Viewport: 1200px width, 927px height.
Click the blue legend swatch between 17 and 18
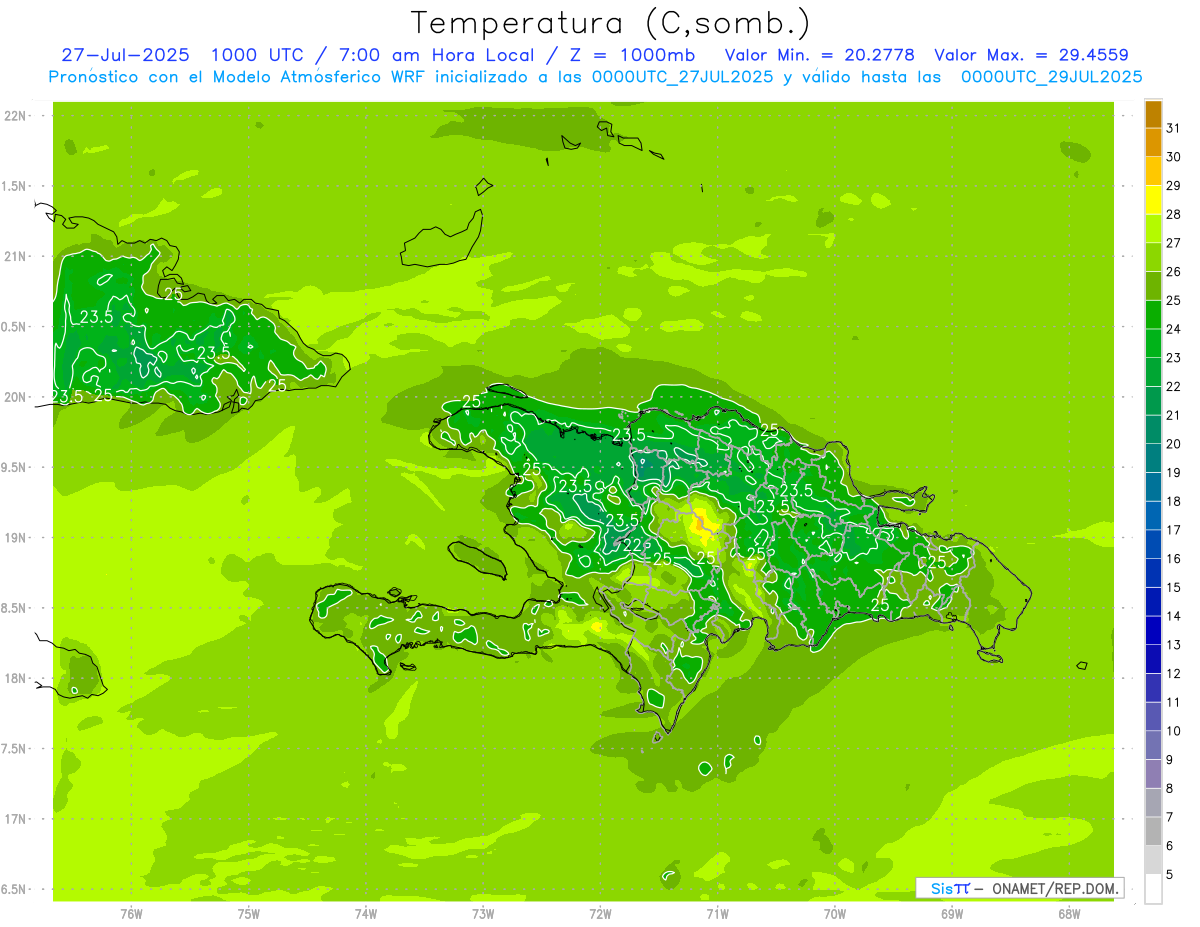[1153, 516]
